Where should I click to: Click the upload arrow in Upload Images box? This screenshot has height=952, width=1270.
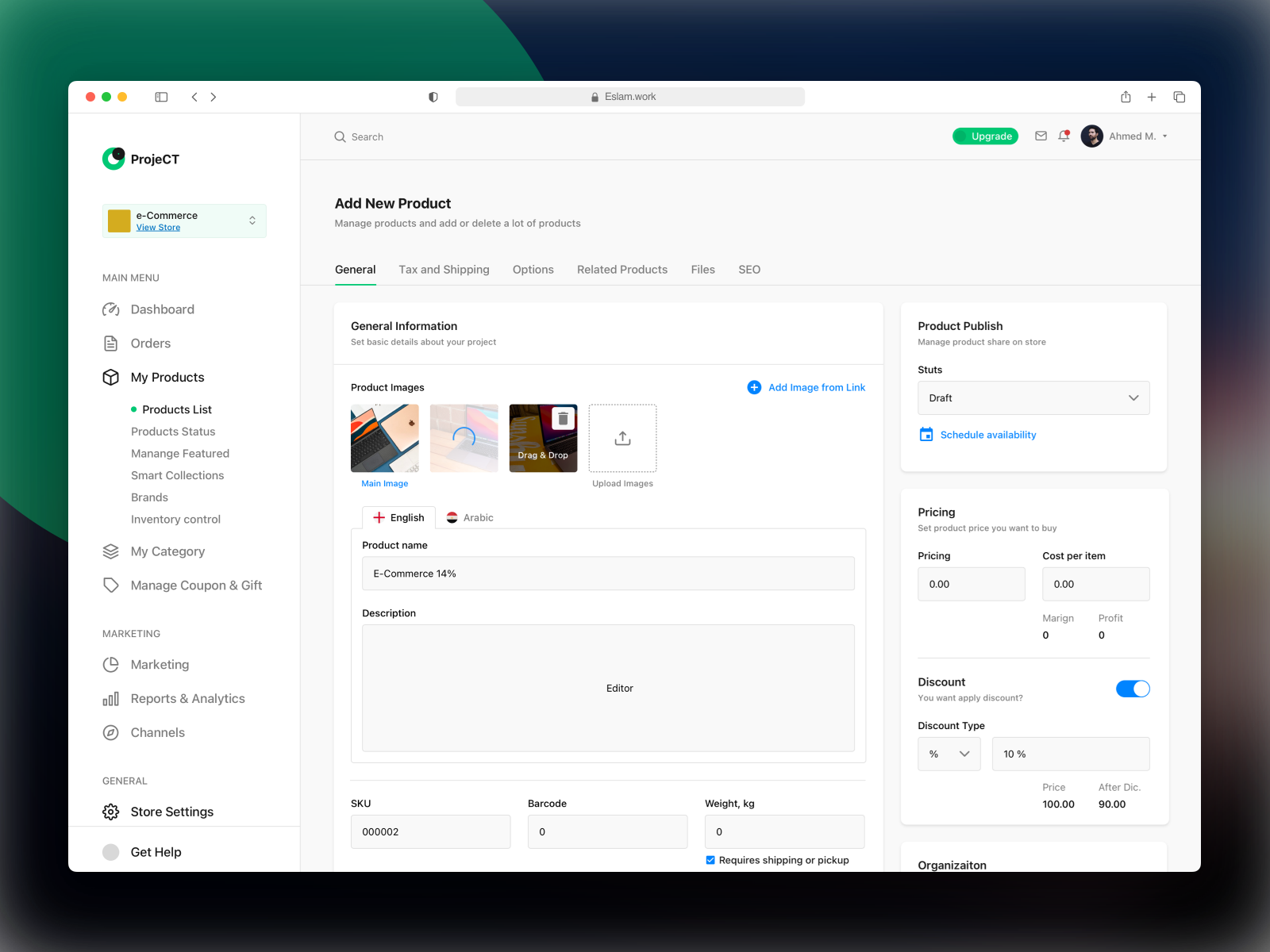click(x=623, y=438)
